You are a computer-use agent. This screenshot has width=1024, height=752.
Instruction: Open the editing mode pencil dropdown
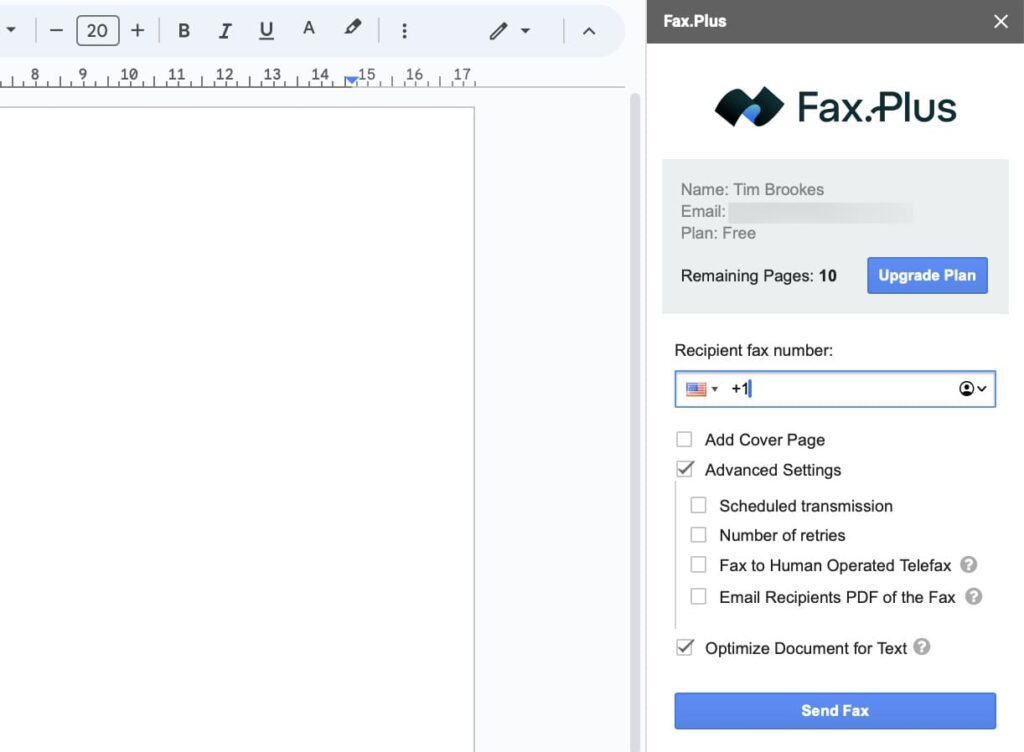tap(509, 31)
